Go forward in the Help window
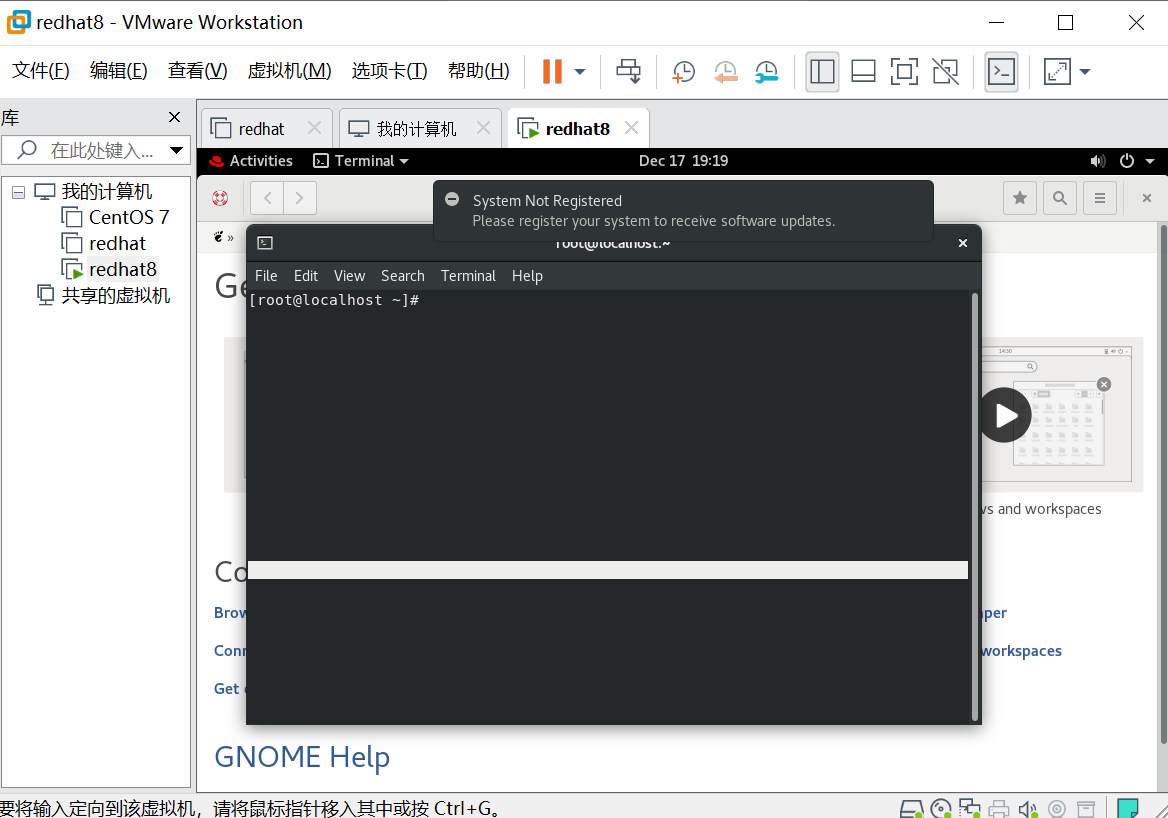 (300, 198)
